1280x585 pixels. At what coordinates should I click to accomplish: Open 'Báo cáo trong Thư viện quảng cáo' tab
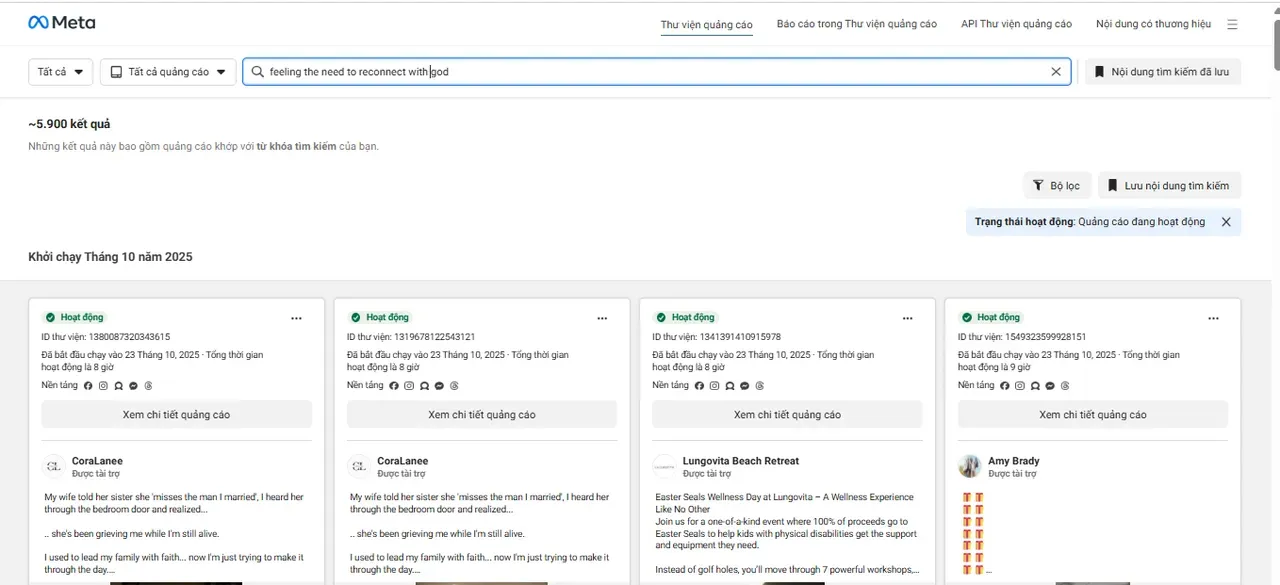tap(856, 24)
